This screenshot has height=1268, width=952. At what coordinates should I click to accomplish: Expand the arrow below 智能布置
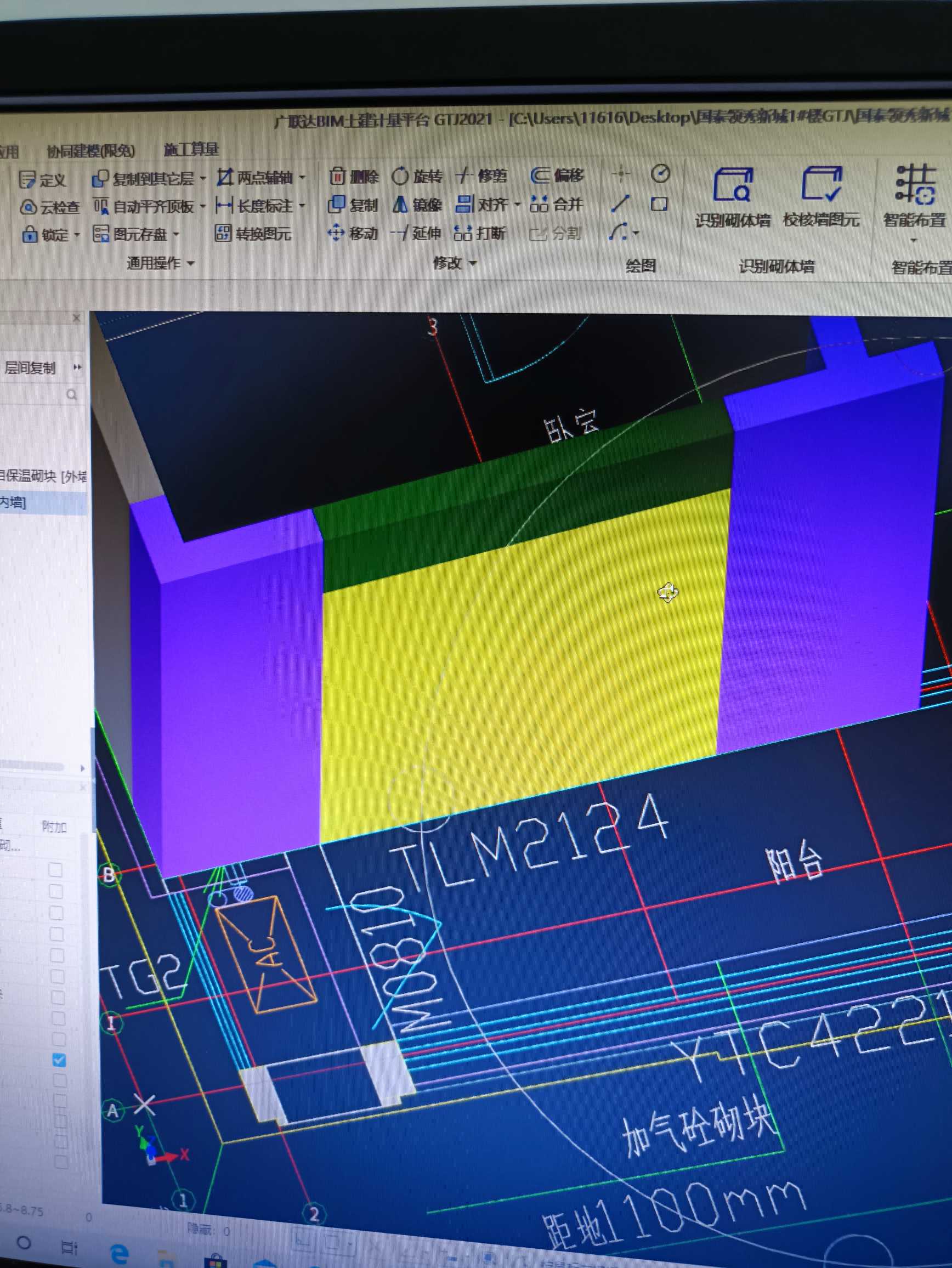click(914, 241)
